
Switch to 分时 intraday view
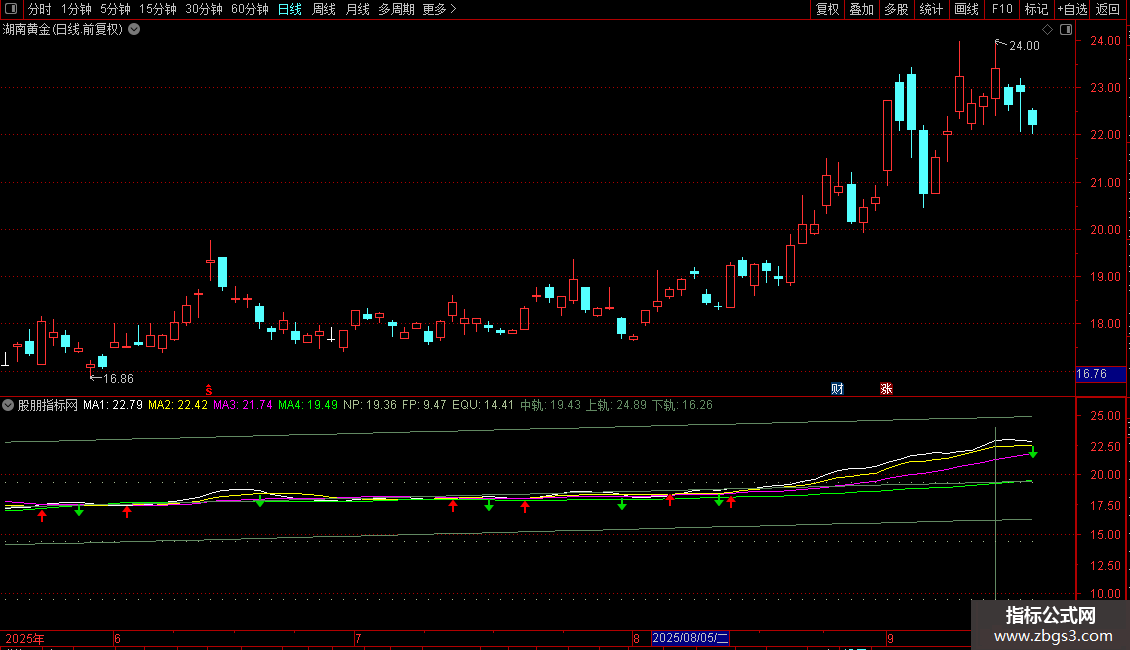pyautogui.click(x=40, y=9)
